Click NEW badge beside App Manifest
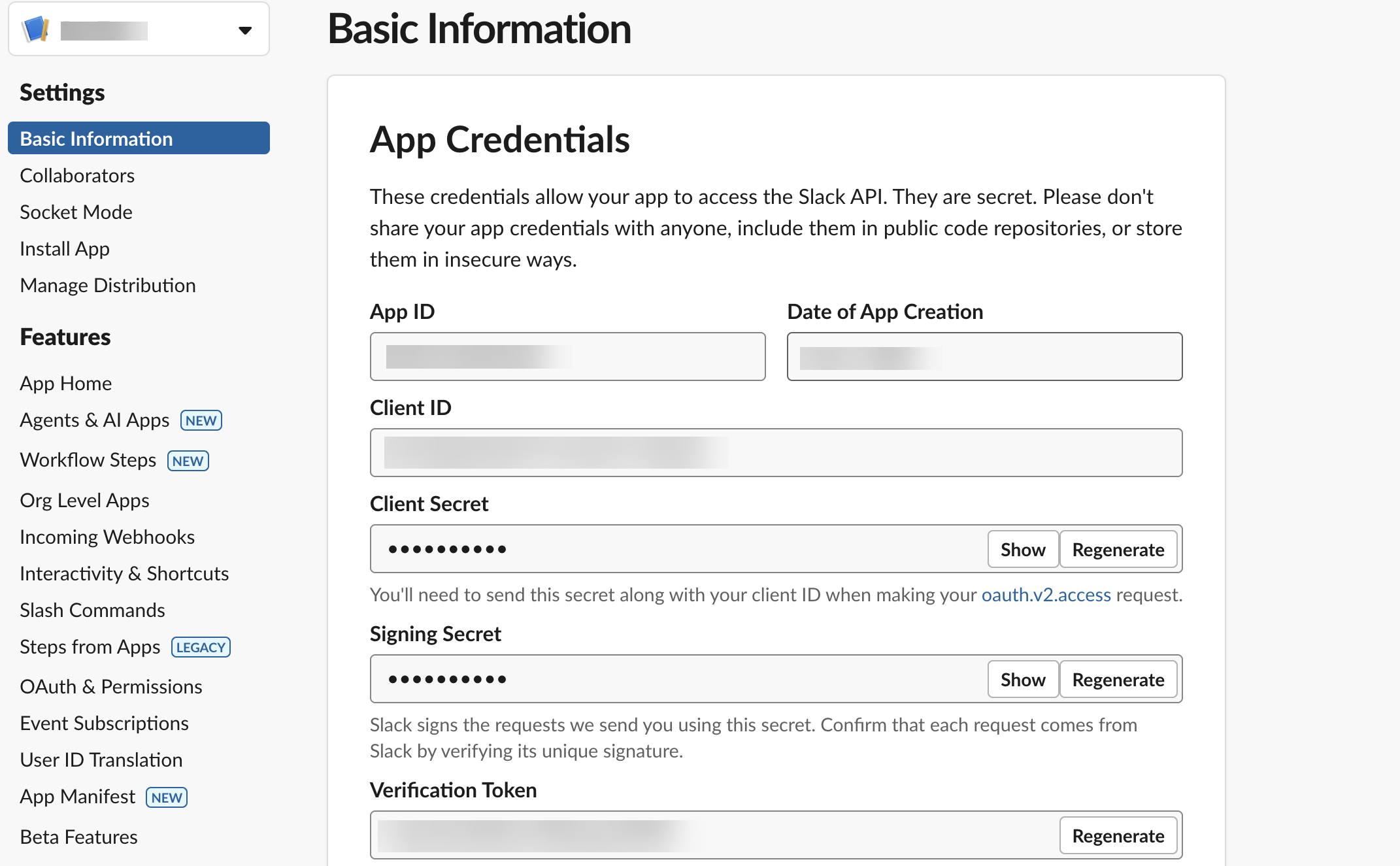This screenshot has width=1400, height=866. click(x=167, y=797)
